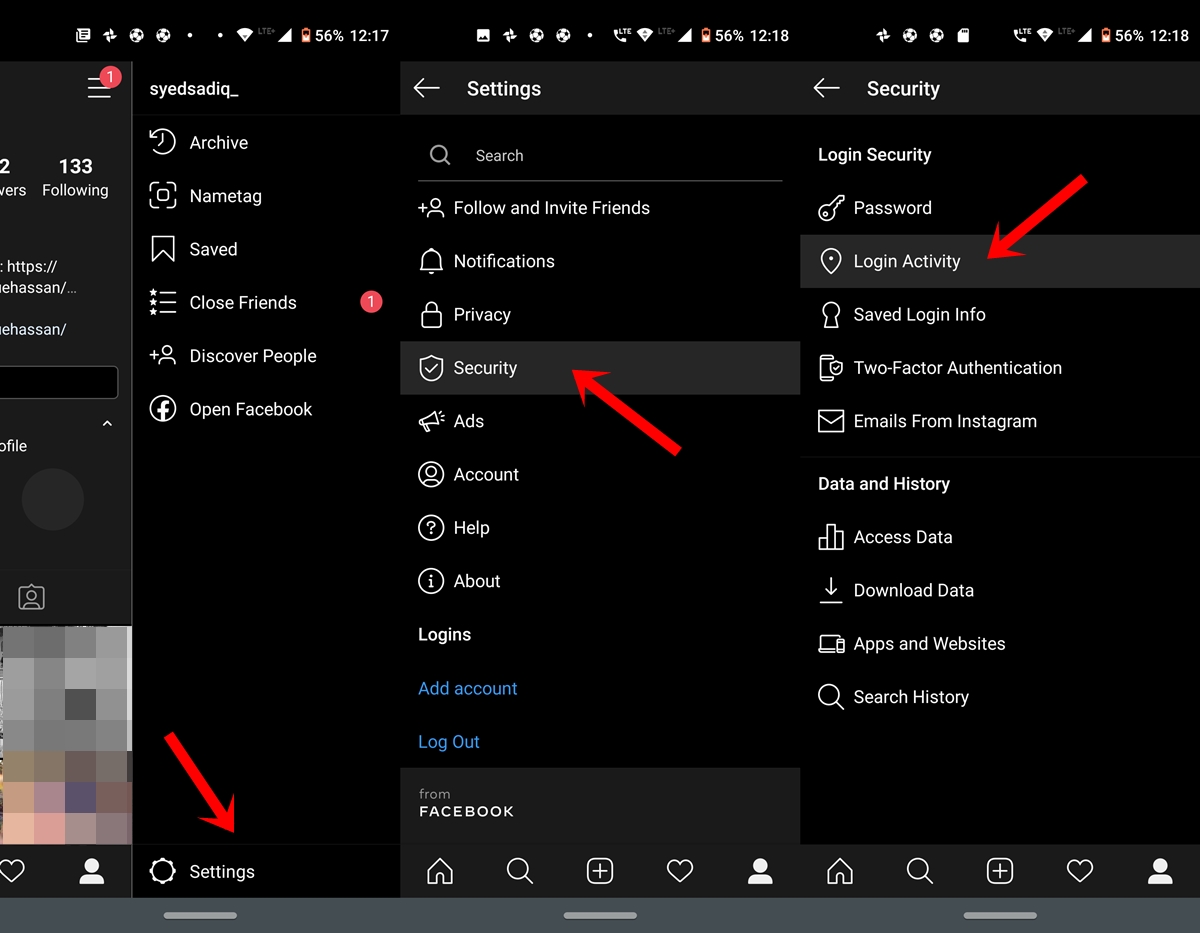Click the Search field in Settings
Image resolution: width=1200 pixels, height=933 pixels.
[600, 156]
